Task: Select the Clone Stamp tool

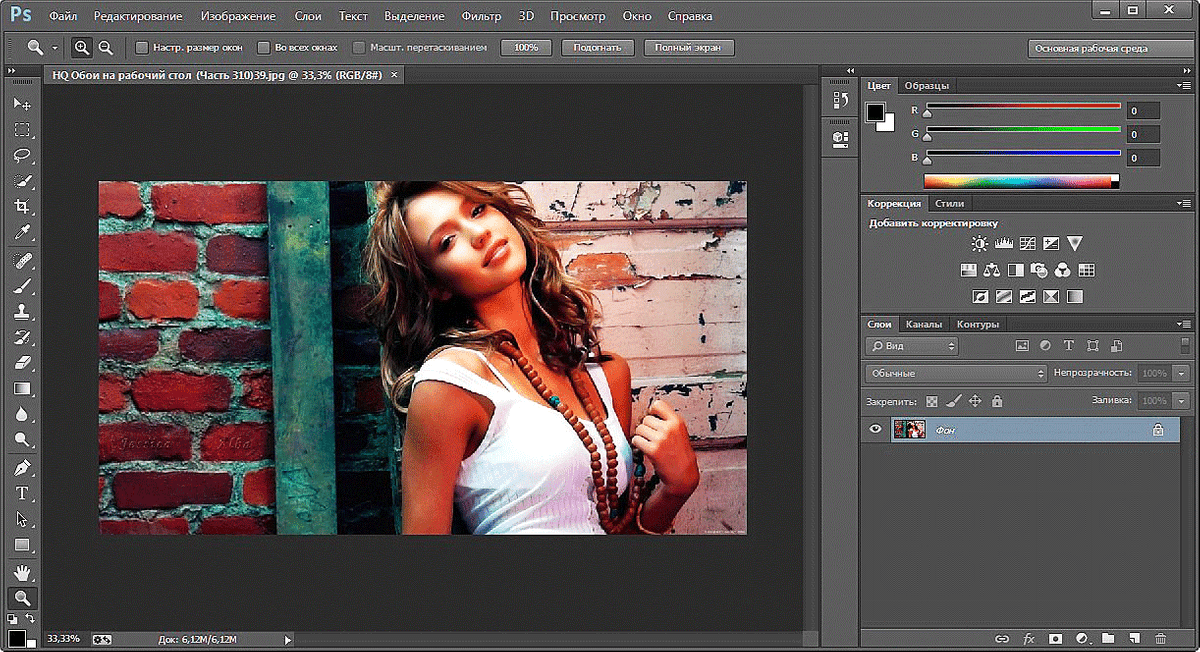Action: click(22, 311)
